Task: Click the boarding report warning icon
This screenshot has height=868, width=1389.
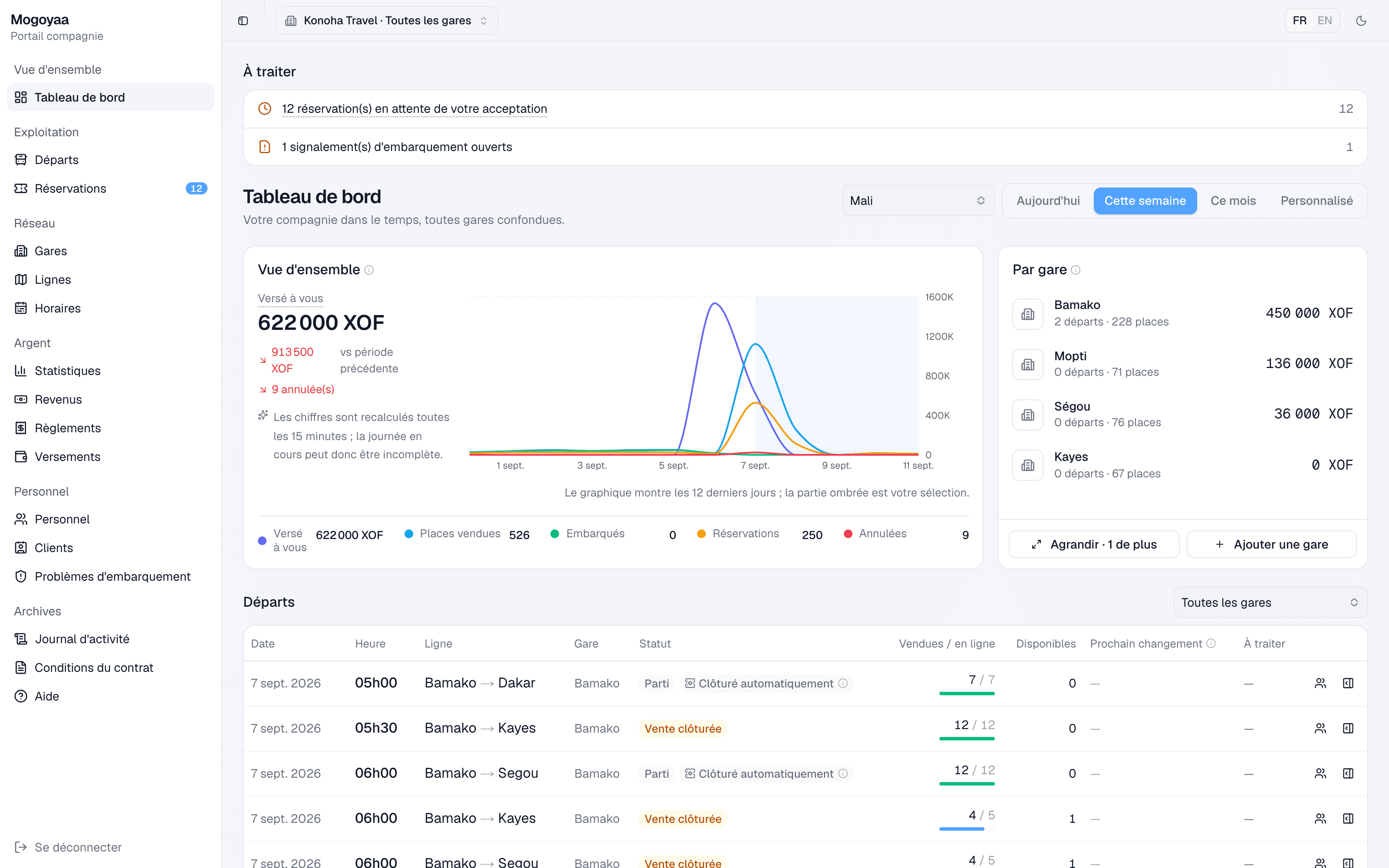Action: coord(265,147)
